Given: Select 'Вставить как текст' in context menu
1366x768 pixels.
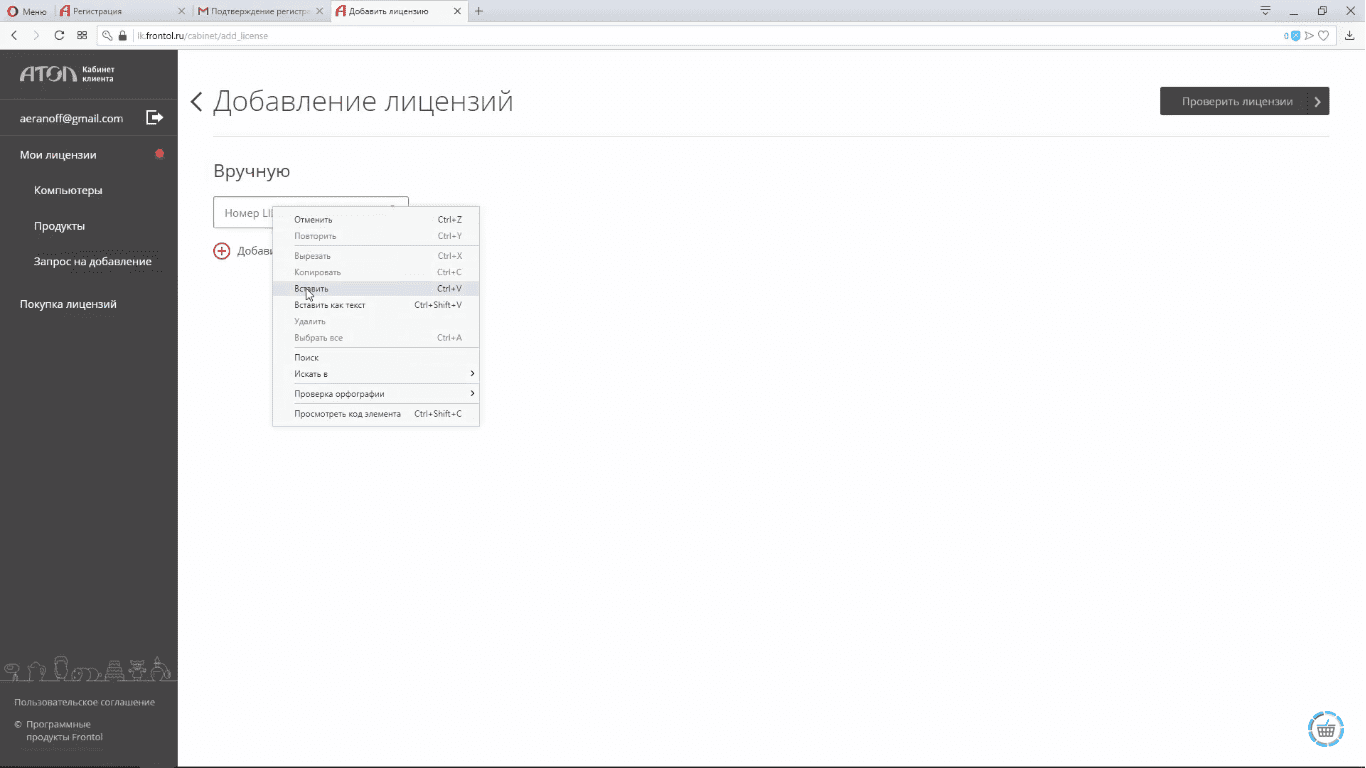Looking at the screenshot, I should click(x=329, y=305).
